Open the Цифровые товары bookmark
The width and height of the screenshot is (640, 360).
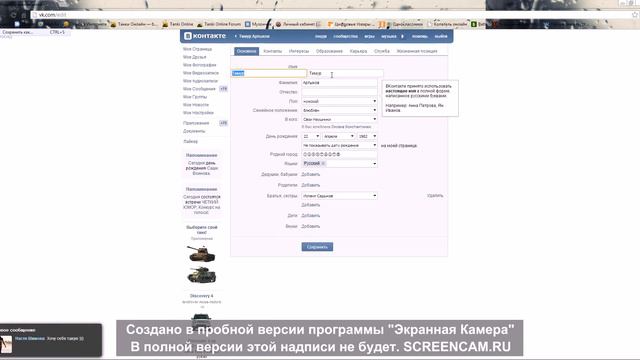pos(351,24)
